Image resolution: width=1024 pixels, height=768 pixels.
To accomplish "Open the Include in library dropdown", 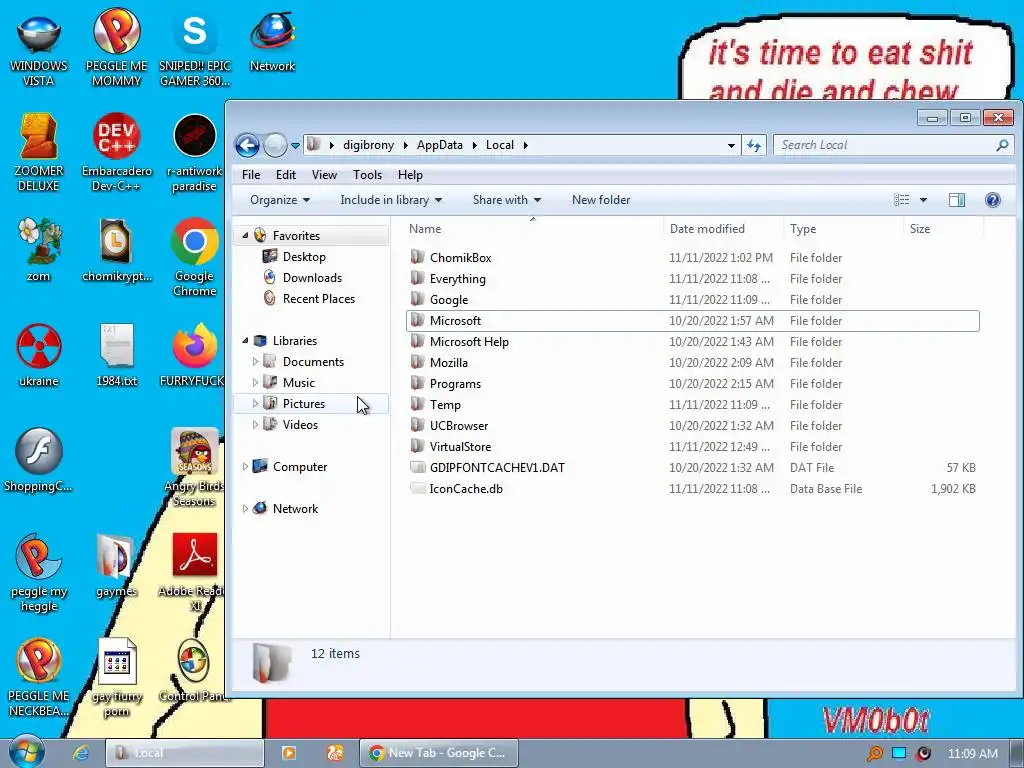I will 391,200.
